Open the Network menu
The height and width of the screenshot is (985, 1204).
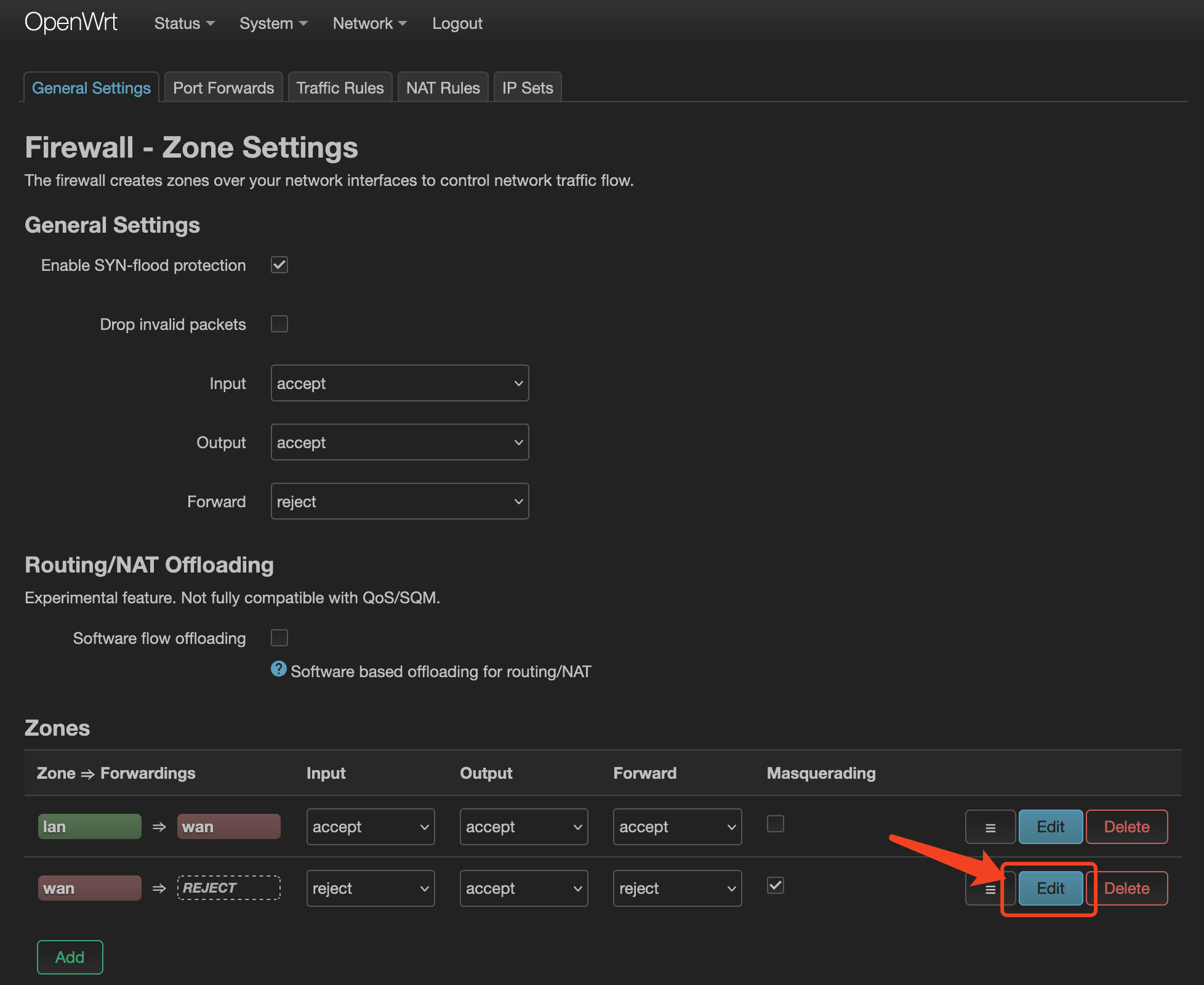(369, 23)
